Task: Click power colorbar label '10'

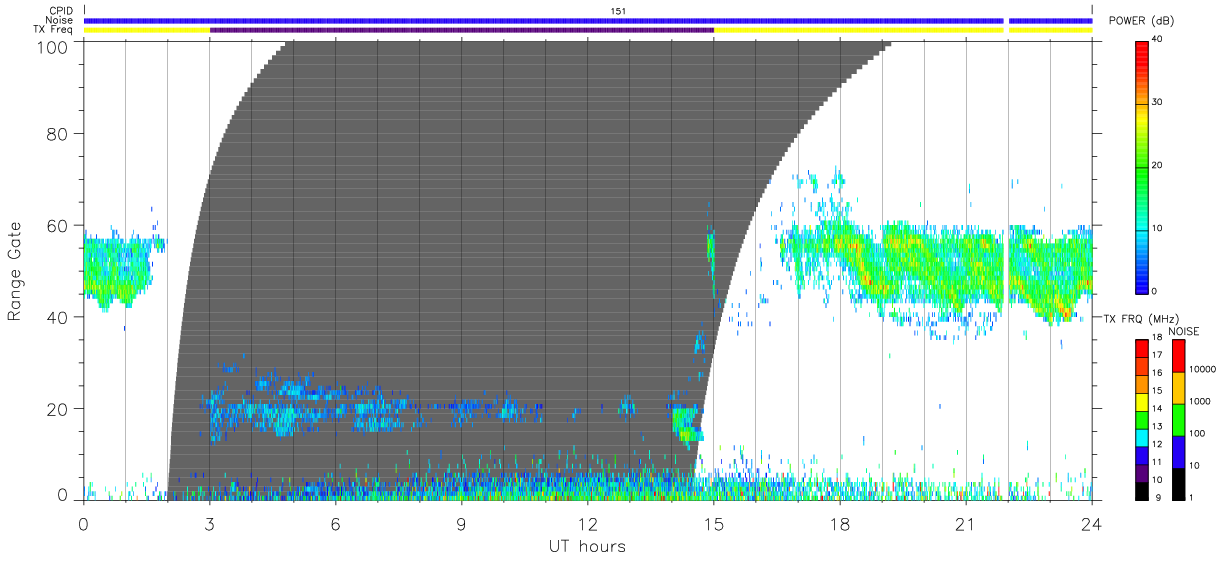Action: [1158, 228]
